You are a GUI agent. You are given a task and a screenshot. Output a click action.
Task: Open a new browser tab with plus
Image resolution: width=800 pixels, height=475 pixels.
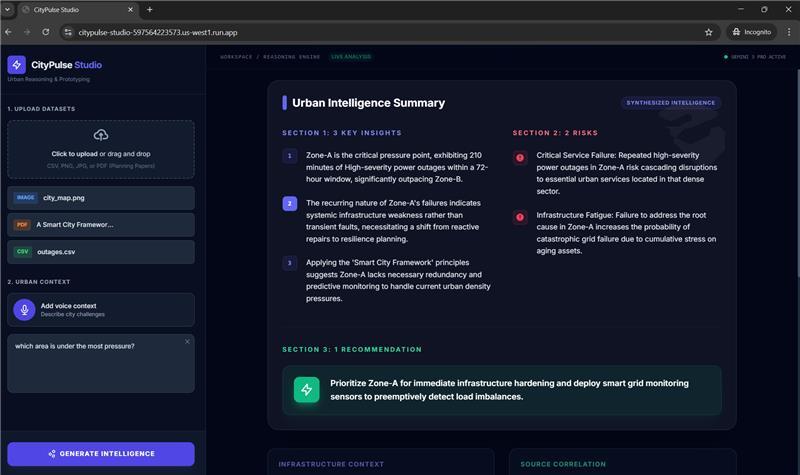149,9
